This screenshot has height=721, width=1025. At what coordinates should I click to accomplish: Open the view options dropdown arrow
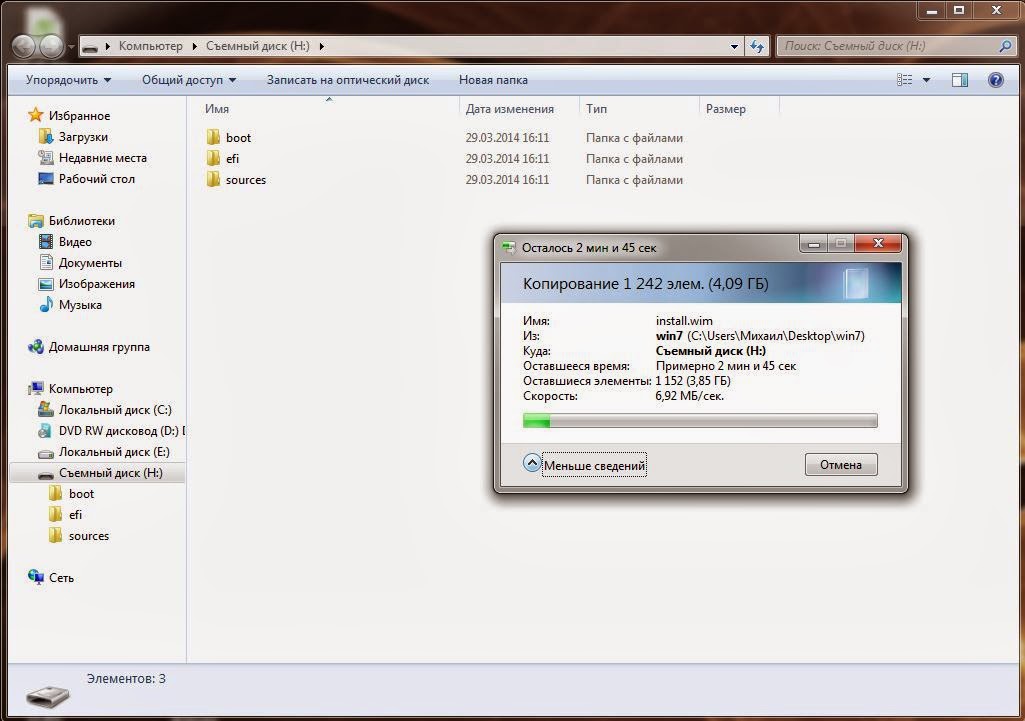[x=926, y=80]
